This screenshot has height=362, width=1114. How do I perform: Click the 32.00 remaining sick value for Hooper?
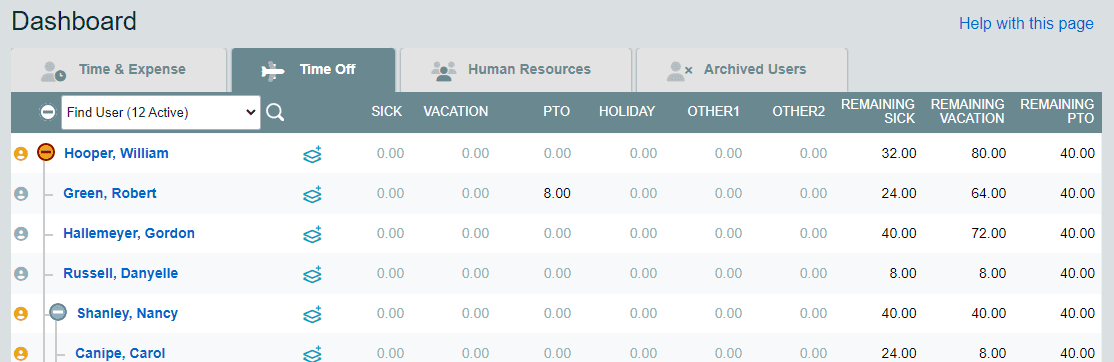point(899,153)
